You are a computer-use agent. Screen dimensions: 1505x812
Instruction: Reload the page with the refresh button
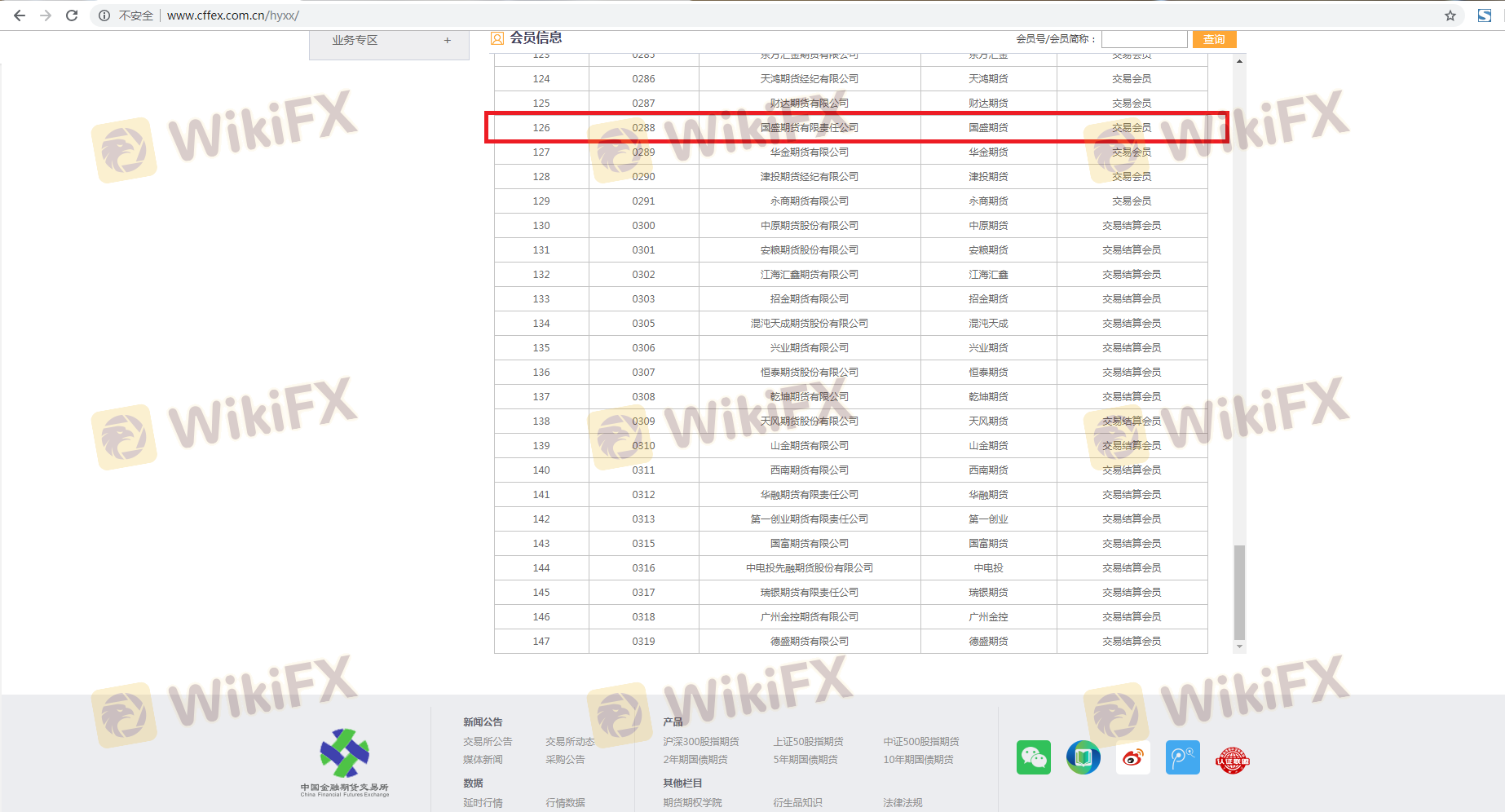tap(72, 15)
